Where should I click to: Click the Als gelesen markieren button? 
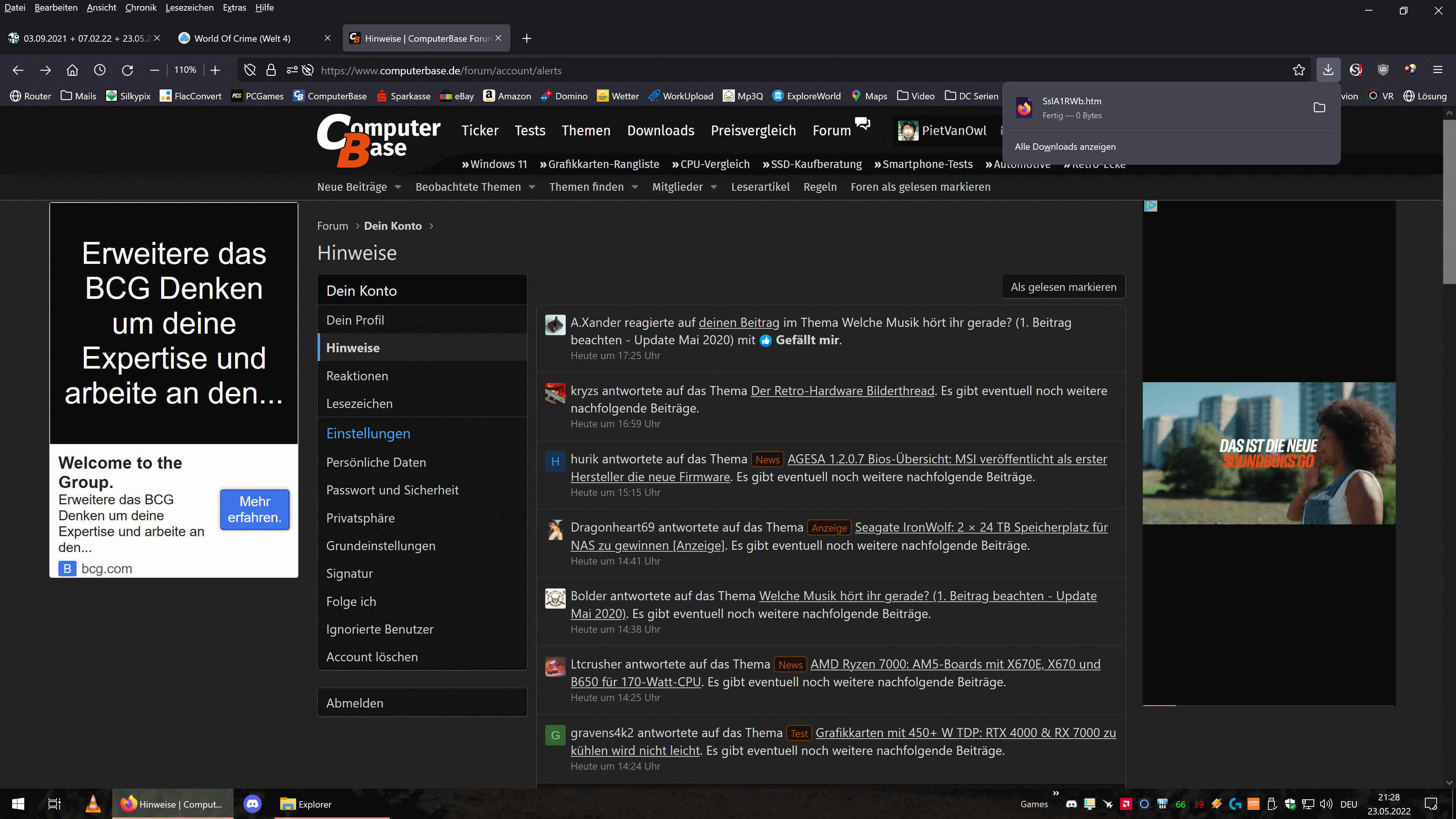1064,287
